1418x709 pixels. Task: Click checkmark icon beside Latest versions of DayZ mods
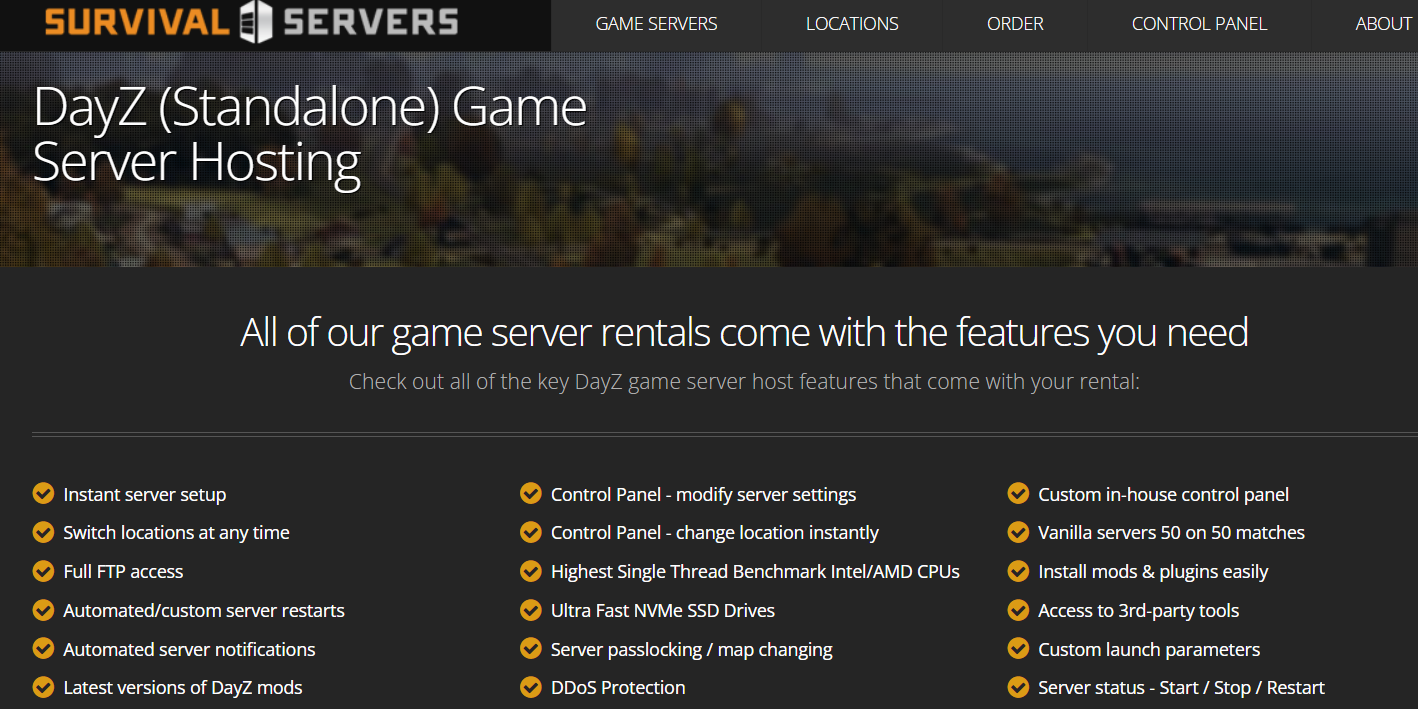[x=43, y=687]
